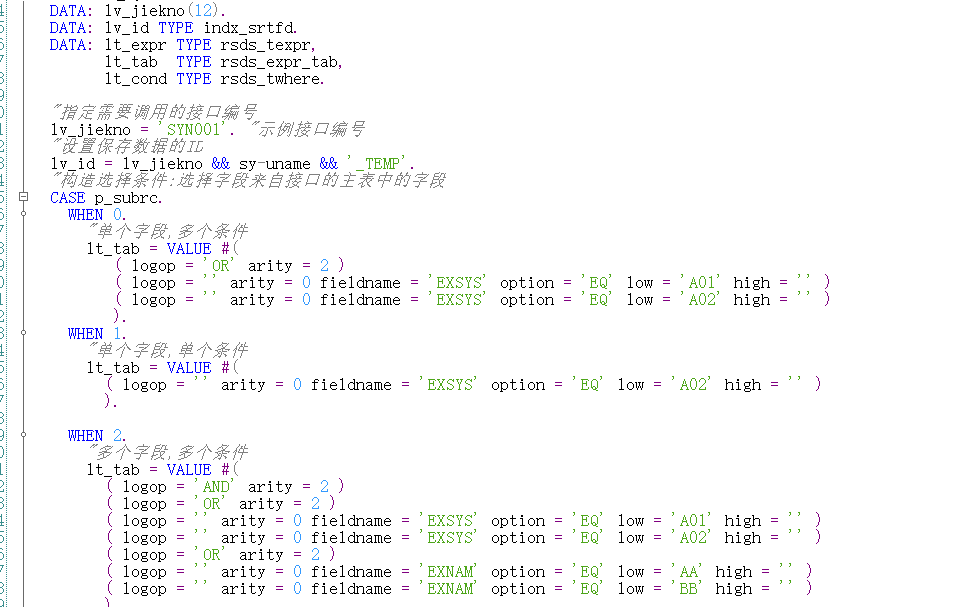Viewport: 955px width, 607px height.
Task: Click 'lt_tab = VALUE #(' under WHEN 1
Action: pyautogui.click(x=163, y=368)
